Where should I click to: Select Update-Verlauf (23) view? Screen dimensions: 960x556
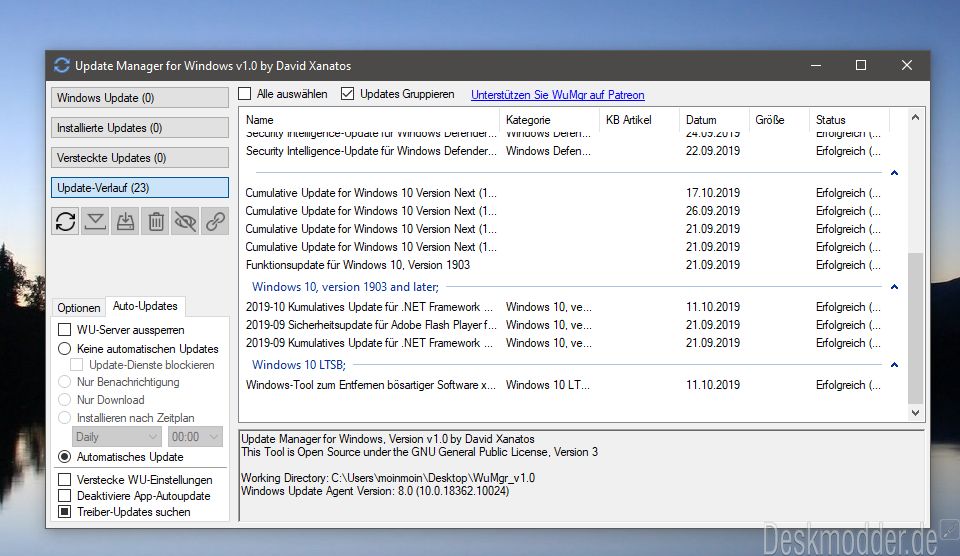point(140,188)
